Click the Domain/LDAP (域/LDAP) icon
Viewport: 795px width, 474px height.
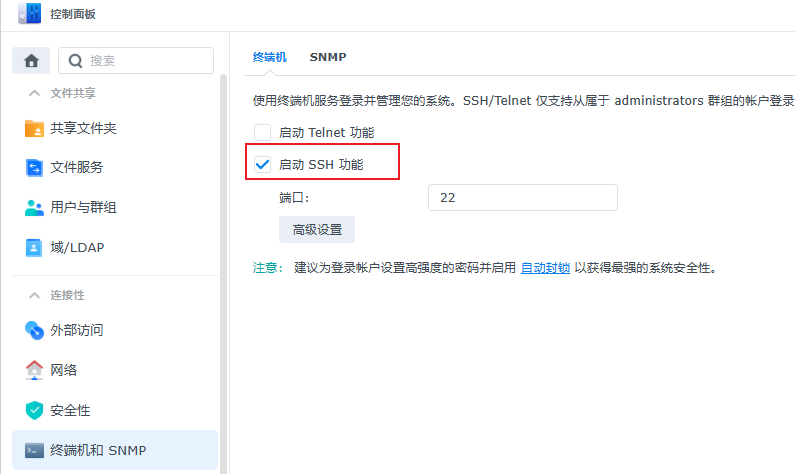pyautogui.click(x=34, y=246)
